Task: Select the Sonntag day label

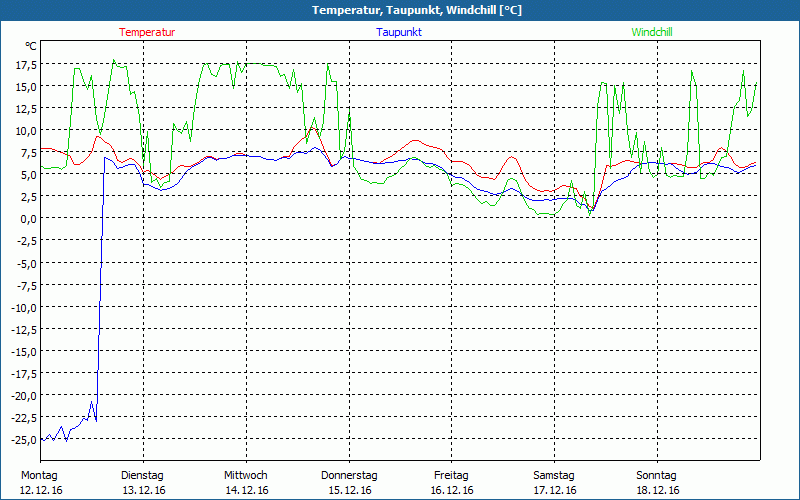Action: click(x=657, y=475)
